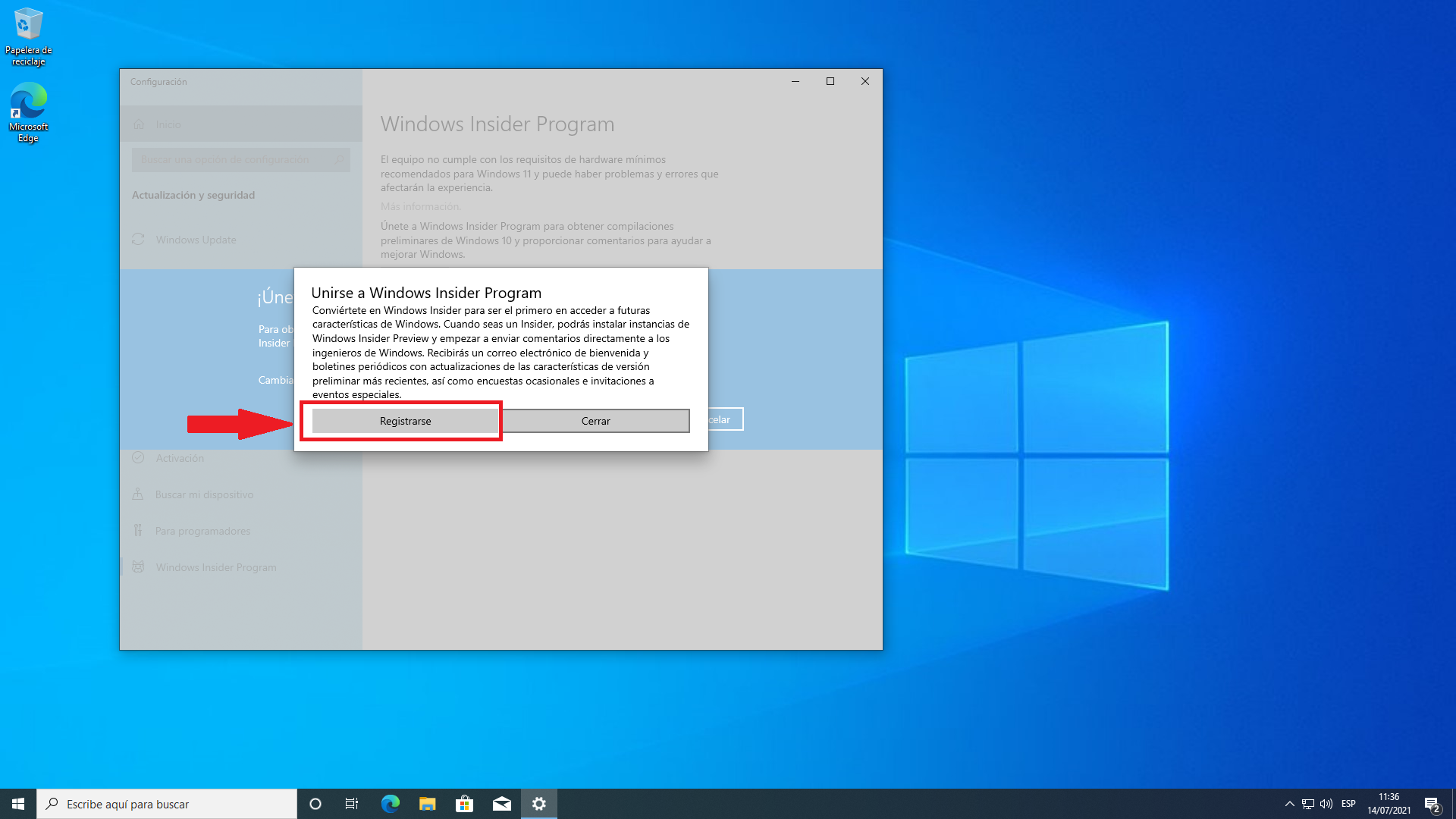Open Microsoft Store from taskbar
This screenshot has width=1456, height=819.
[464, 804]
